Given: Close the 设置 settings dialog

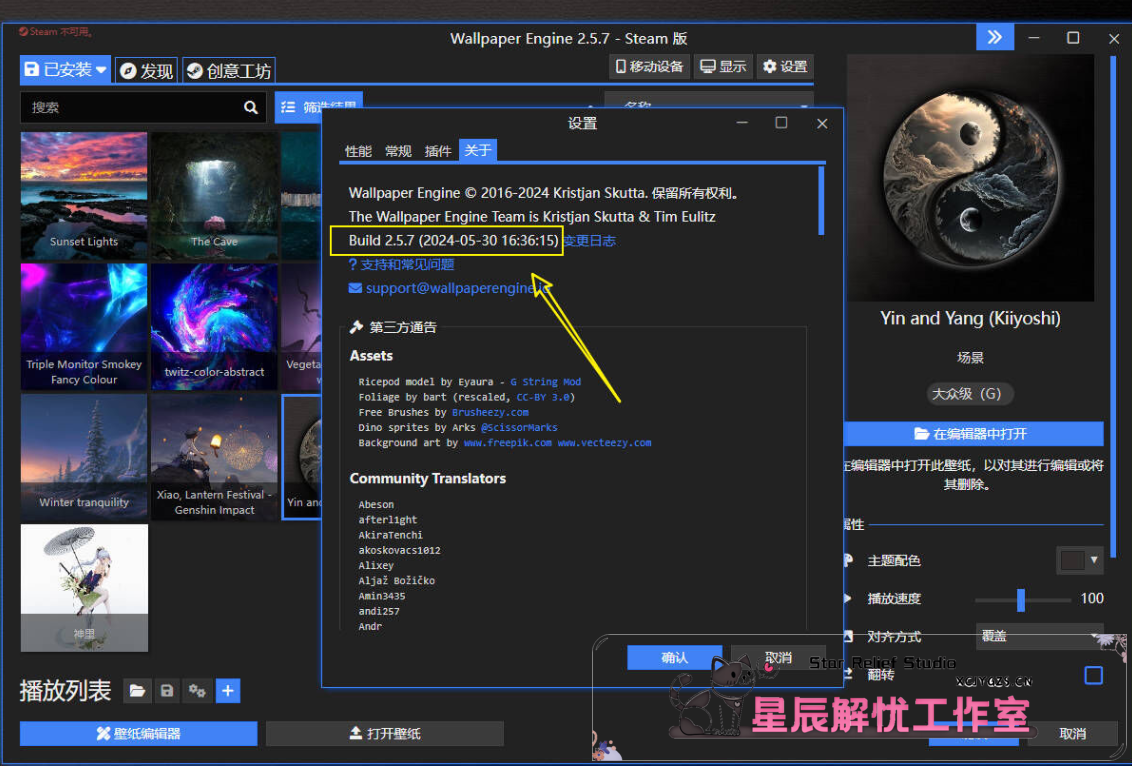Looking at the screenshot, I should (822, 123).
